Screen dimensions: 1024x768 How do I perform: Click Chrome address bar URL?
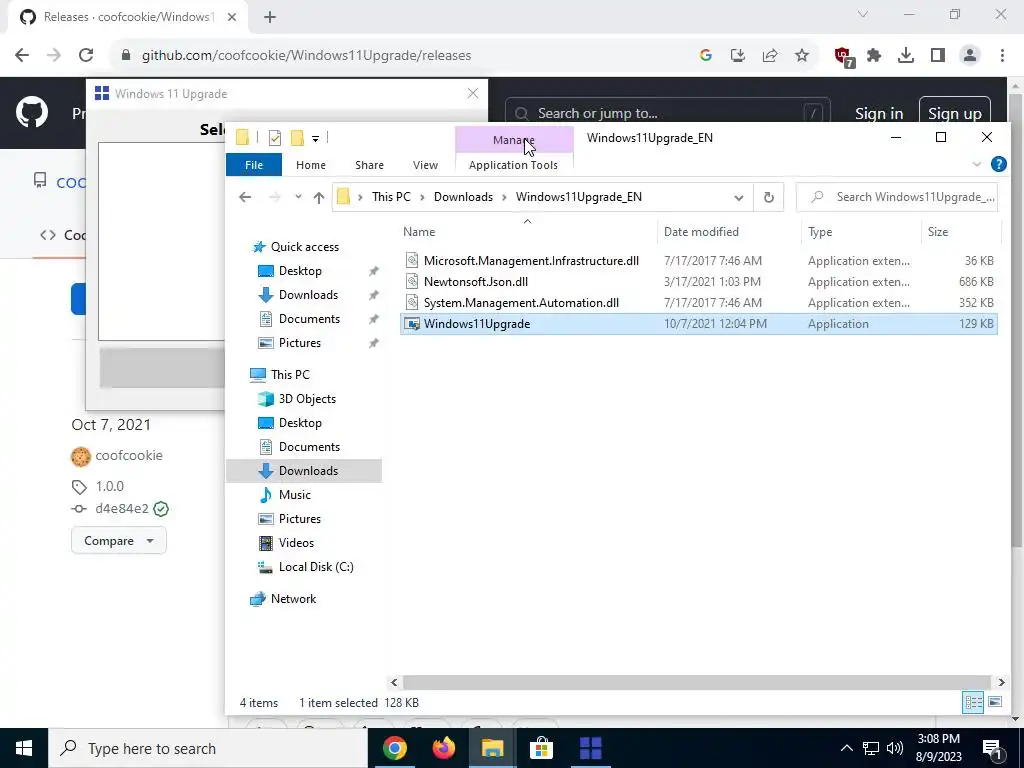point(306,56)
